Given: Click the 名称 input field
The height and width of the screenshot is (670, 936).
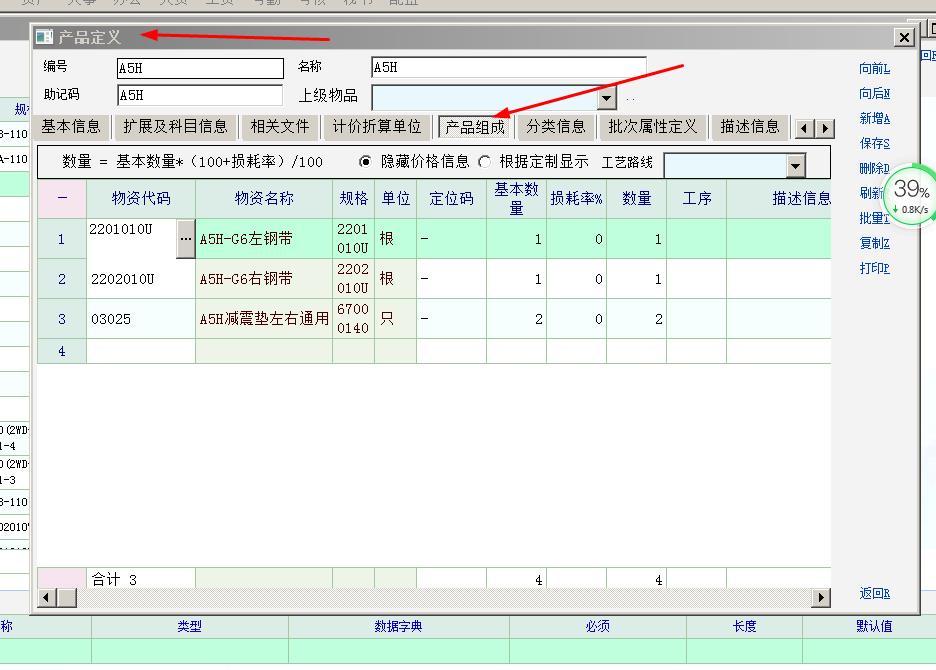Looking at the screenshot, I should coord(508,68).
